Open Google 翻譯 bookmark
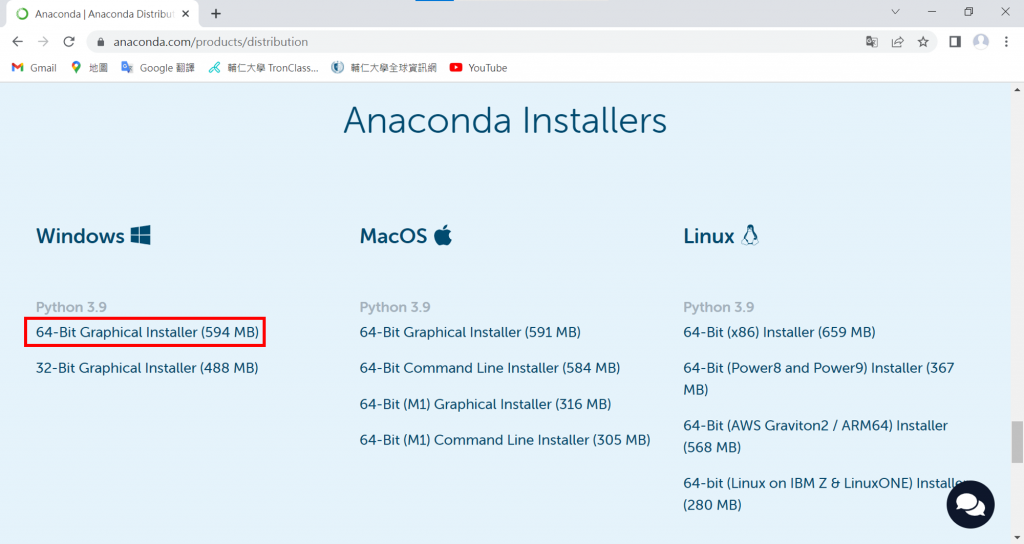1024x544 pixels. [x=158, y=68]
